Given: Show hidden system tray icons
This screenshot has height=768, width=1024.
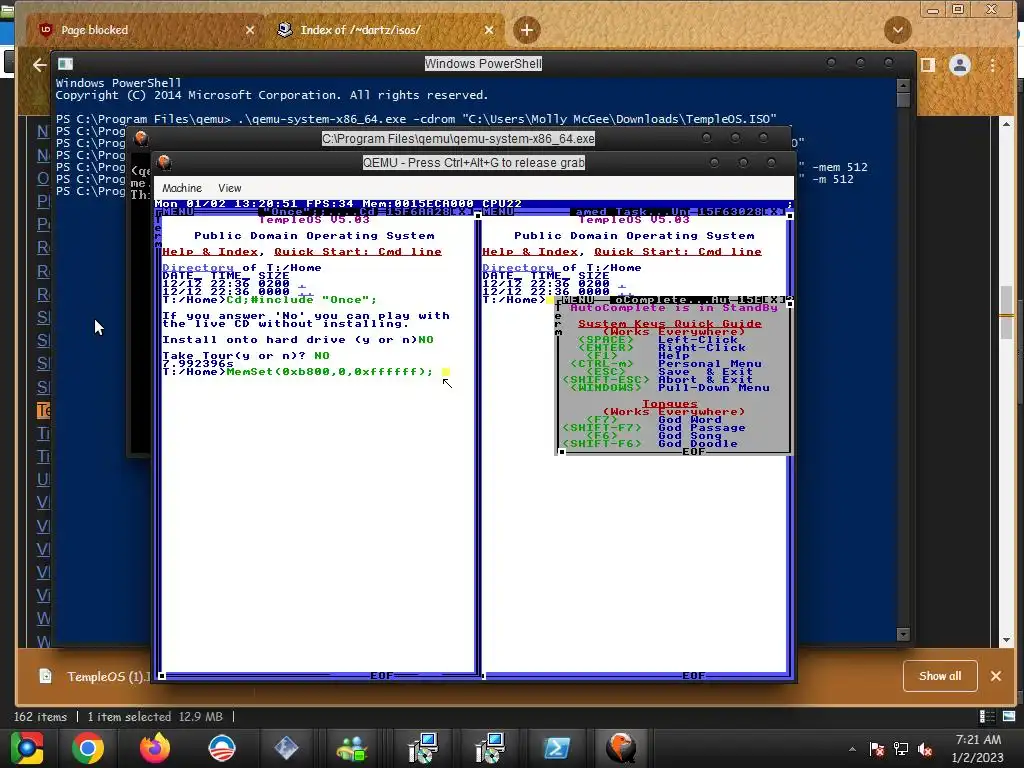Looking at the screenshot, I should coord(852,749).
